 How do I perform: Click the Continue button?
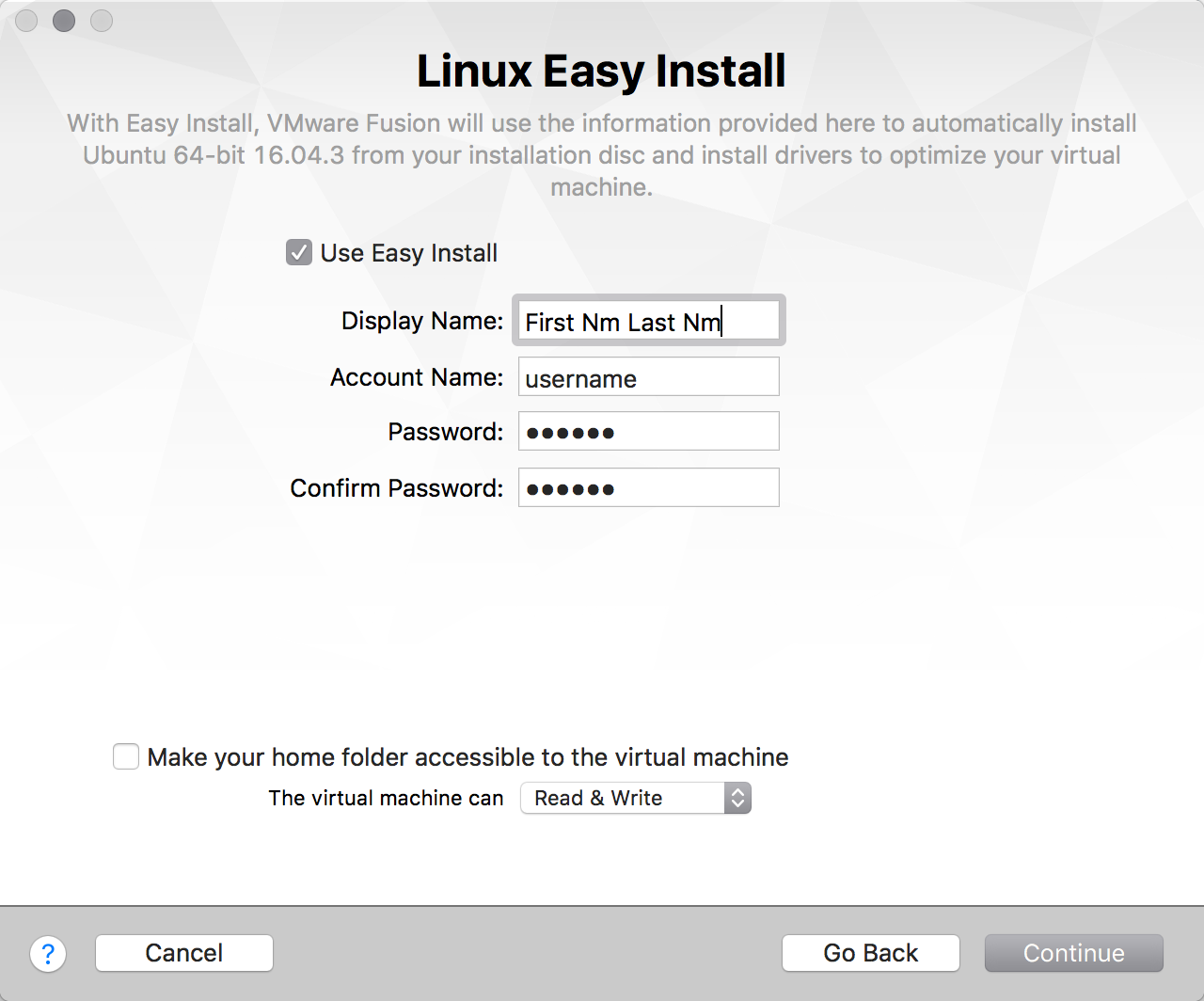point(1074,953)
